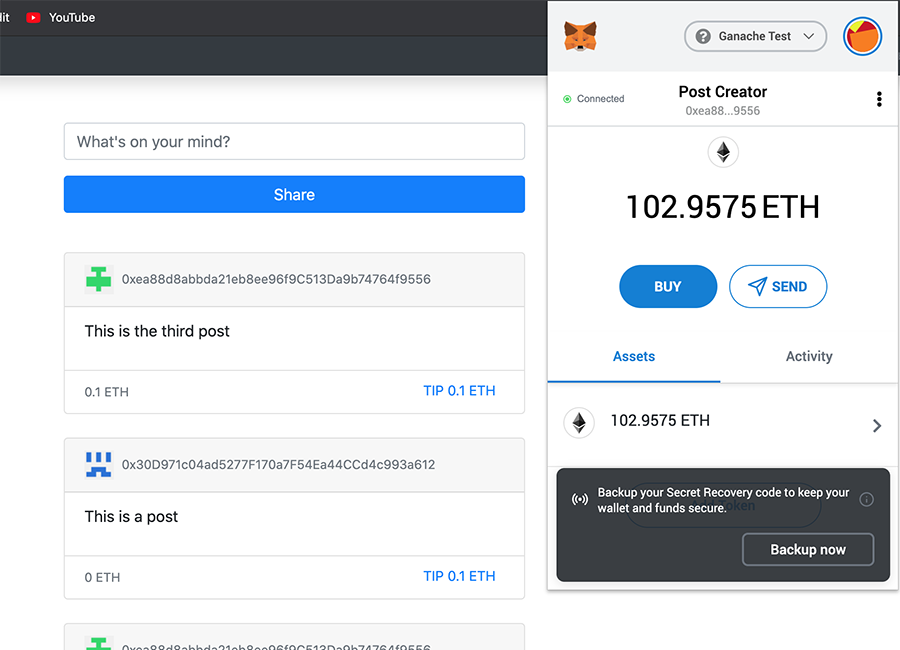Viewport: 900px width, 650px height.
Task: Click the '0 ETH' tip amount label
Action: click(x=102, y=578)
